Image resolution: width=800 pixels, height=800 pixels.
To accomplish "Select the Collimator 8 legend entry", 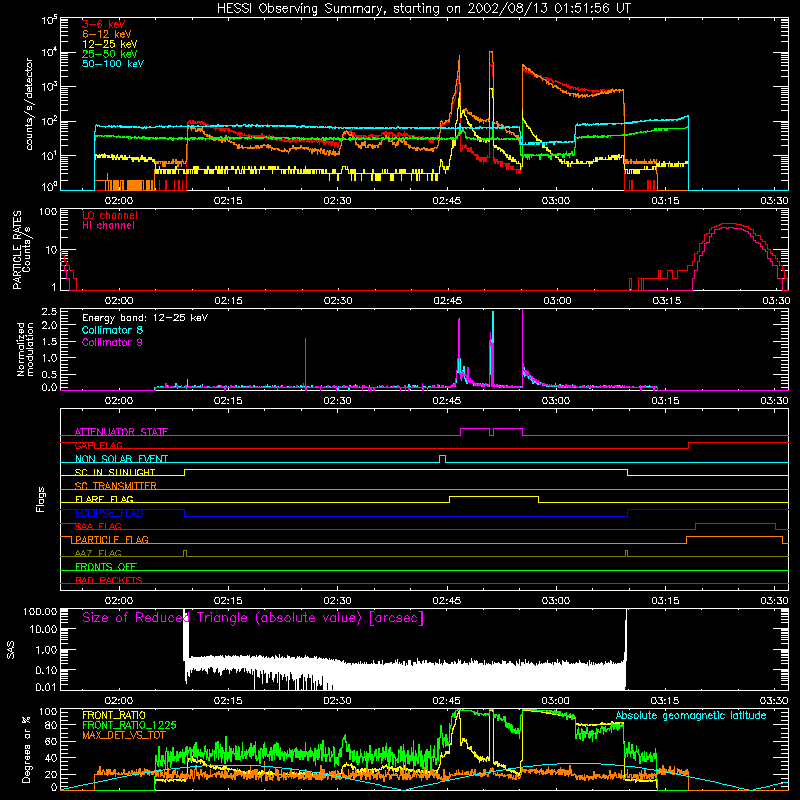I will pos(112,330).
